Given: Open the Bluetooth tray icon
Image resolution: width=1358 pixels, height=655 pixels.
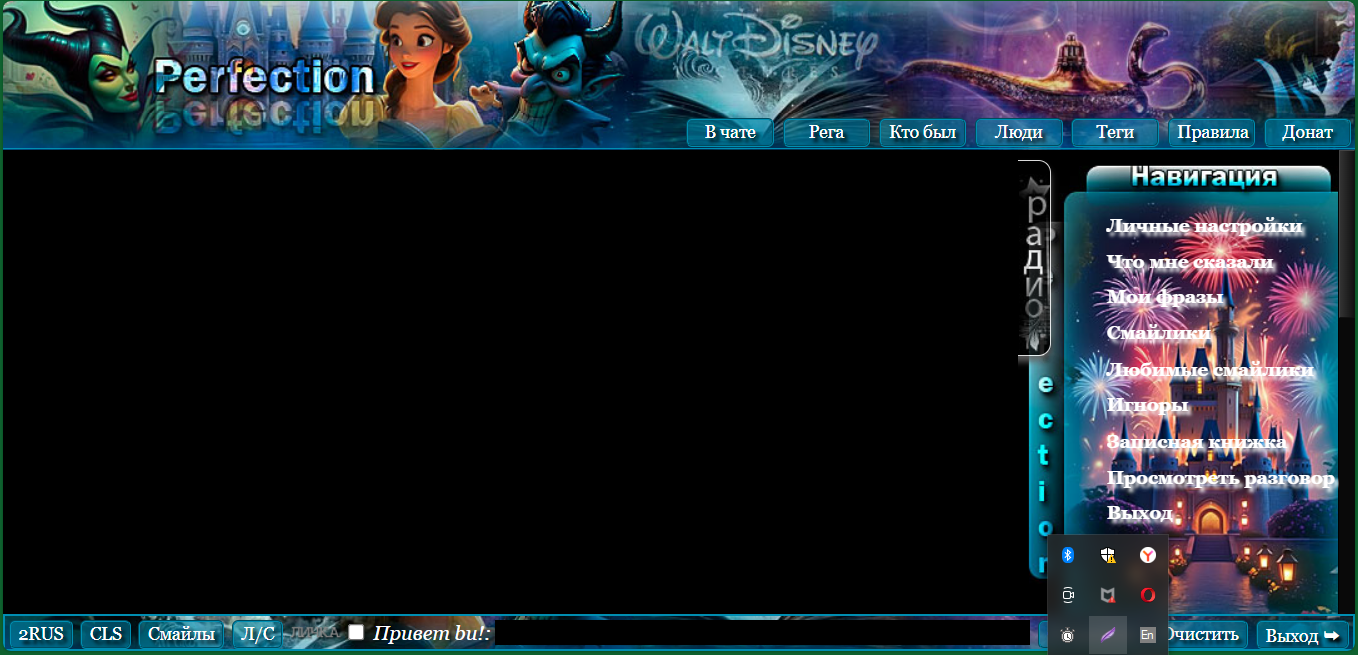Looking at the screenshot, I should [x=1067, y=555].
